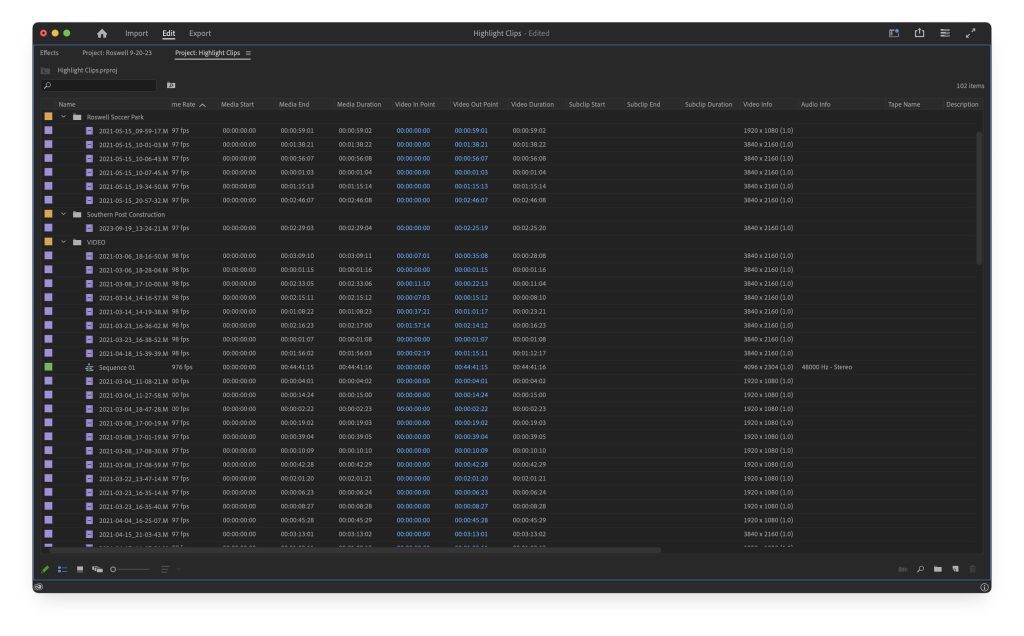Open the progress dashboard icon beside Quick Export

tap(945, 33)
